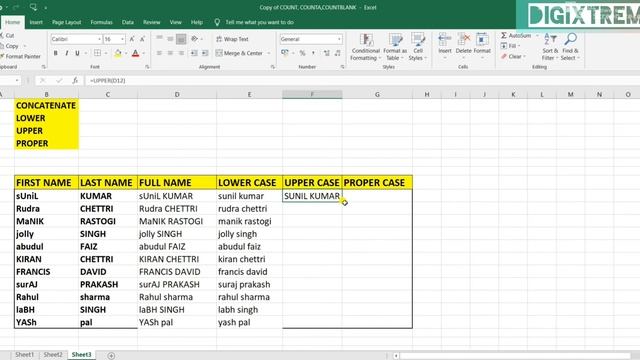Click Decrease Indent icon

194,53
